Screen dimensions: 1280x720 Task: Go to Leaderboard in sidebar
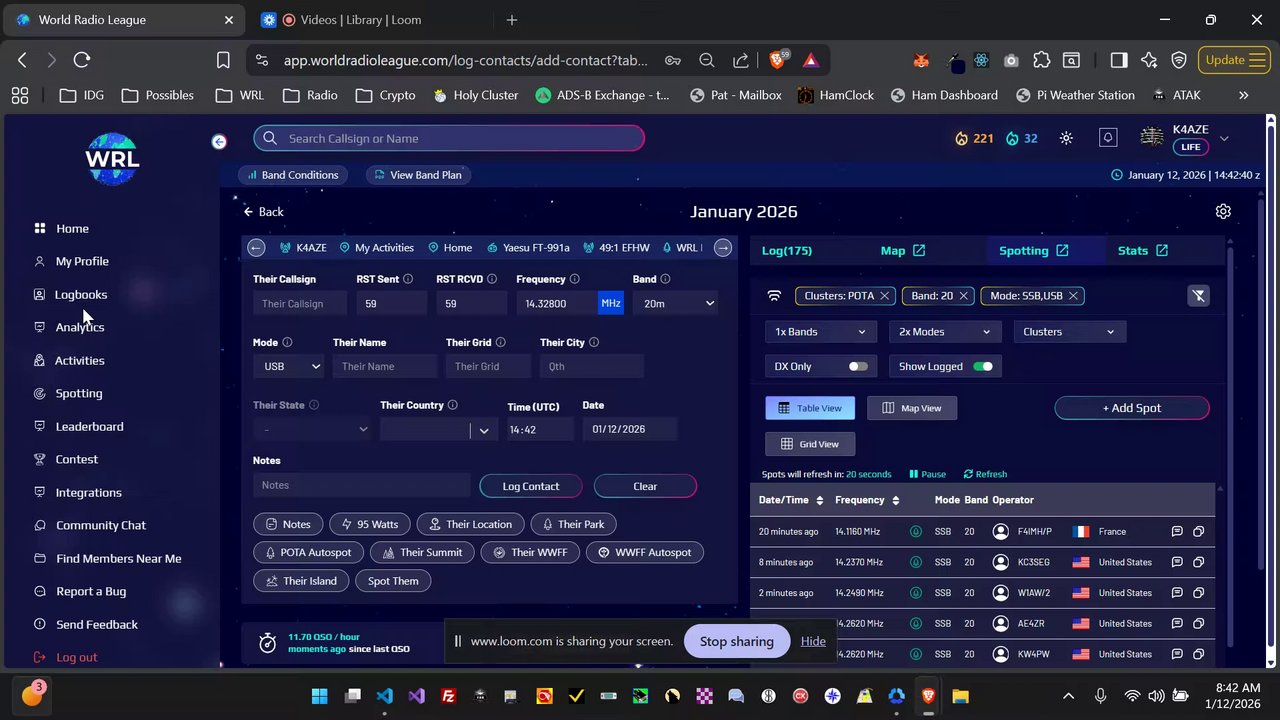coord(89,426)
